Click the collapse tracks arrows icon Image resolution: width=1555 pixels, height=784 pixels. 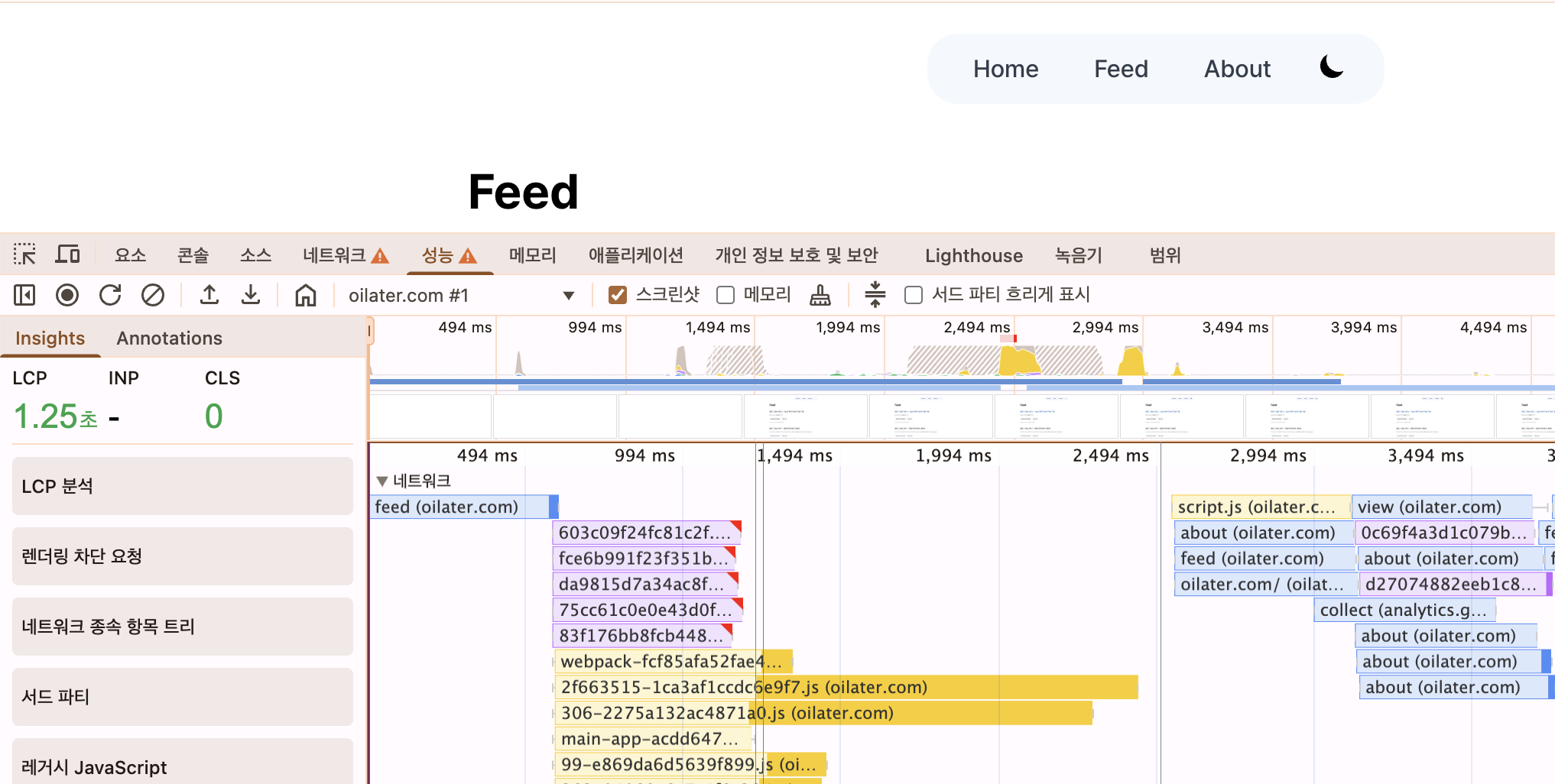pos(875,295)
